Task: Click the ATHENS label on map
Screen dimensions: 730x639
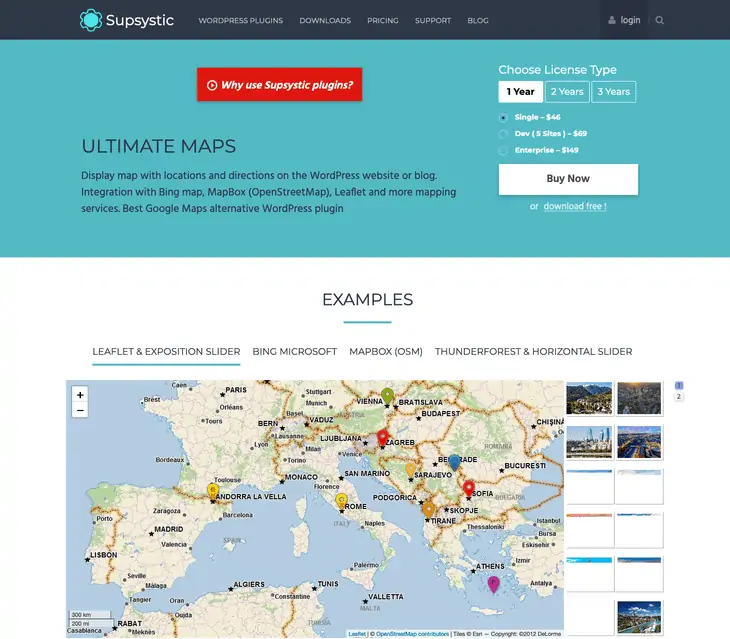Action: coord(490,566)
